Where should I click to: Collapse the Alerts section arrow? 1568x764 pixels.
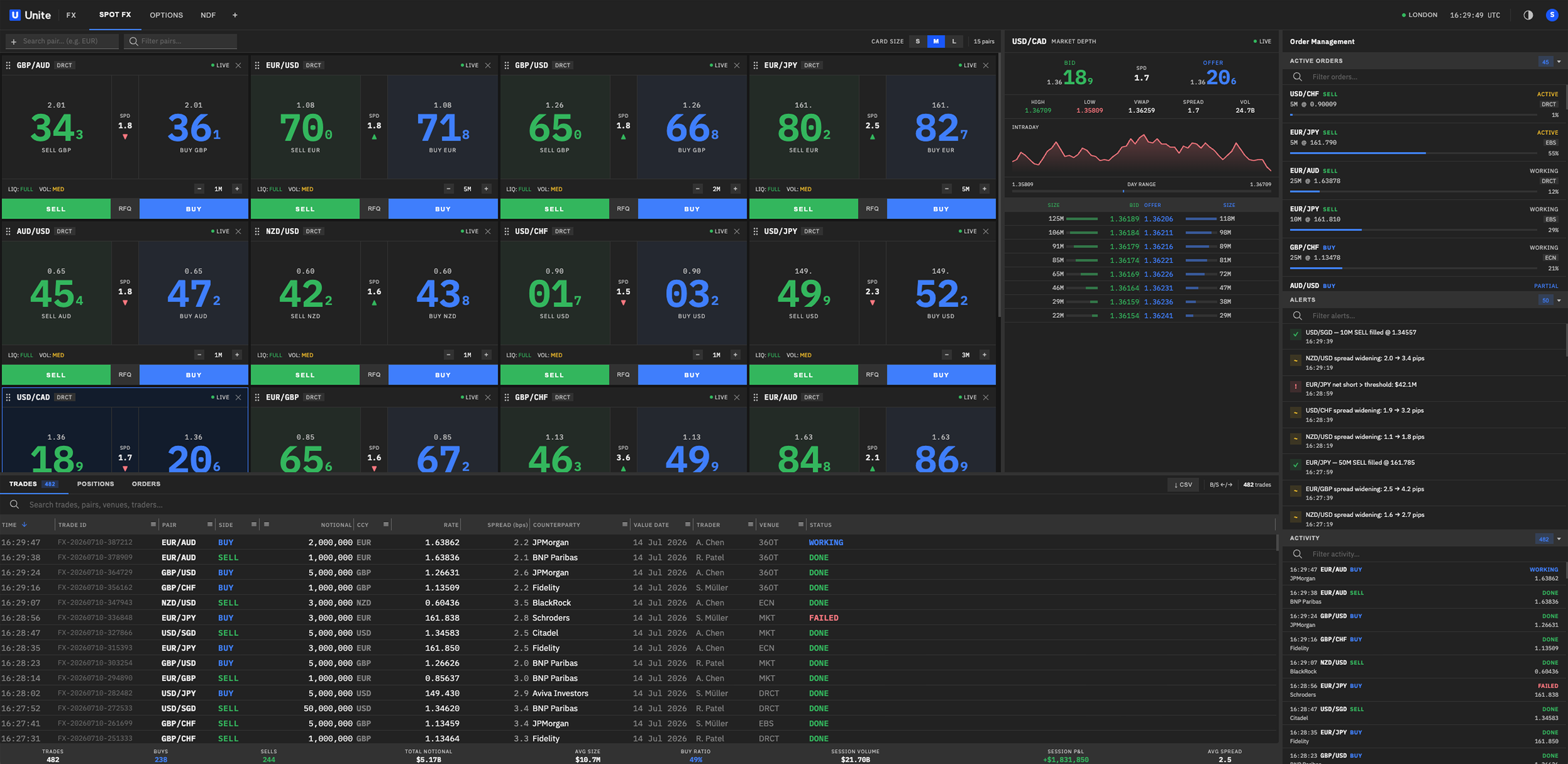(1559, 300)
